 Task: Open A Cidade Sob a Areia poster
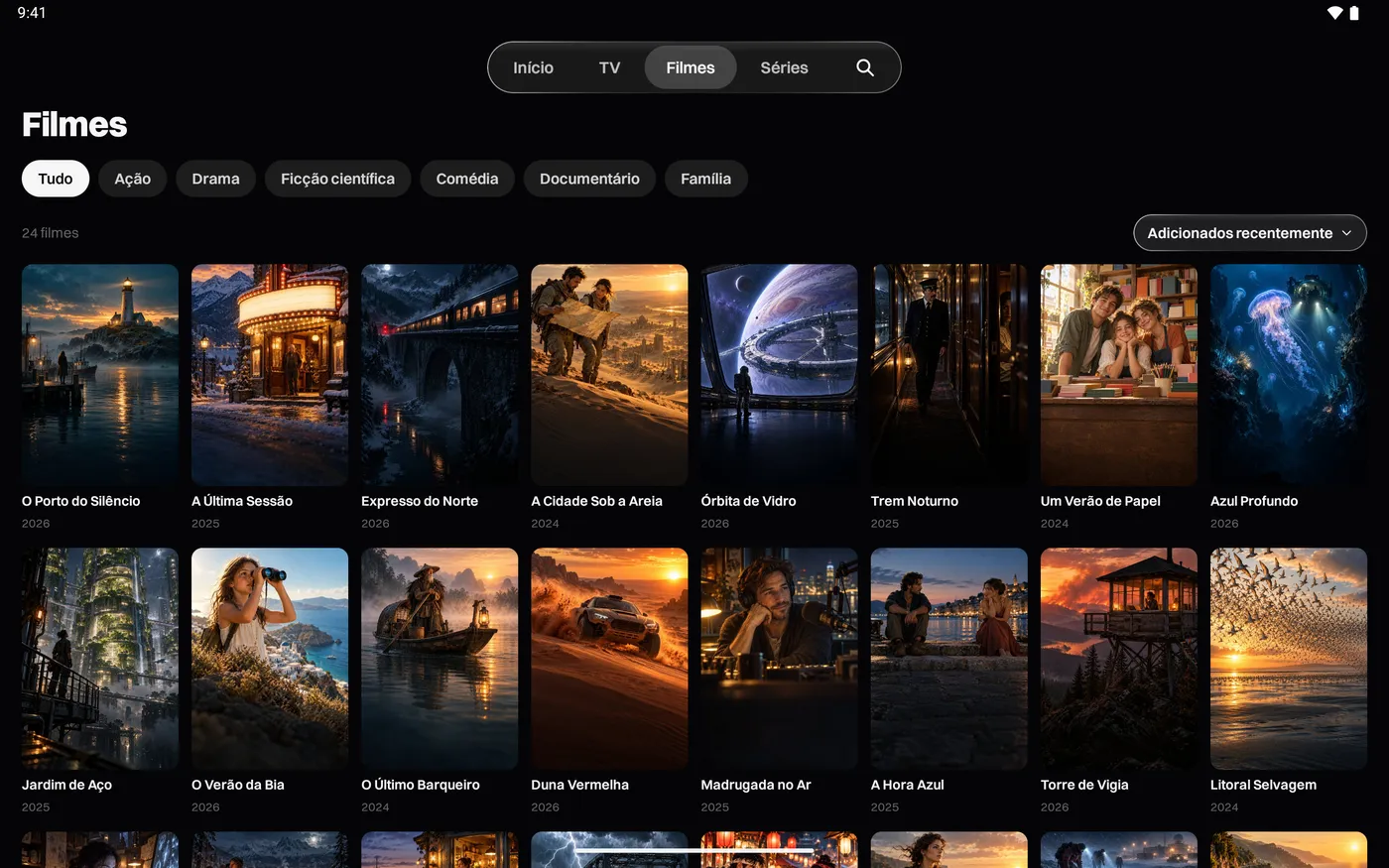(x=609, y=375)
